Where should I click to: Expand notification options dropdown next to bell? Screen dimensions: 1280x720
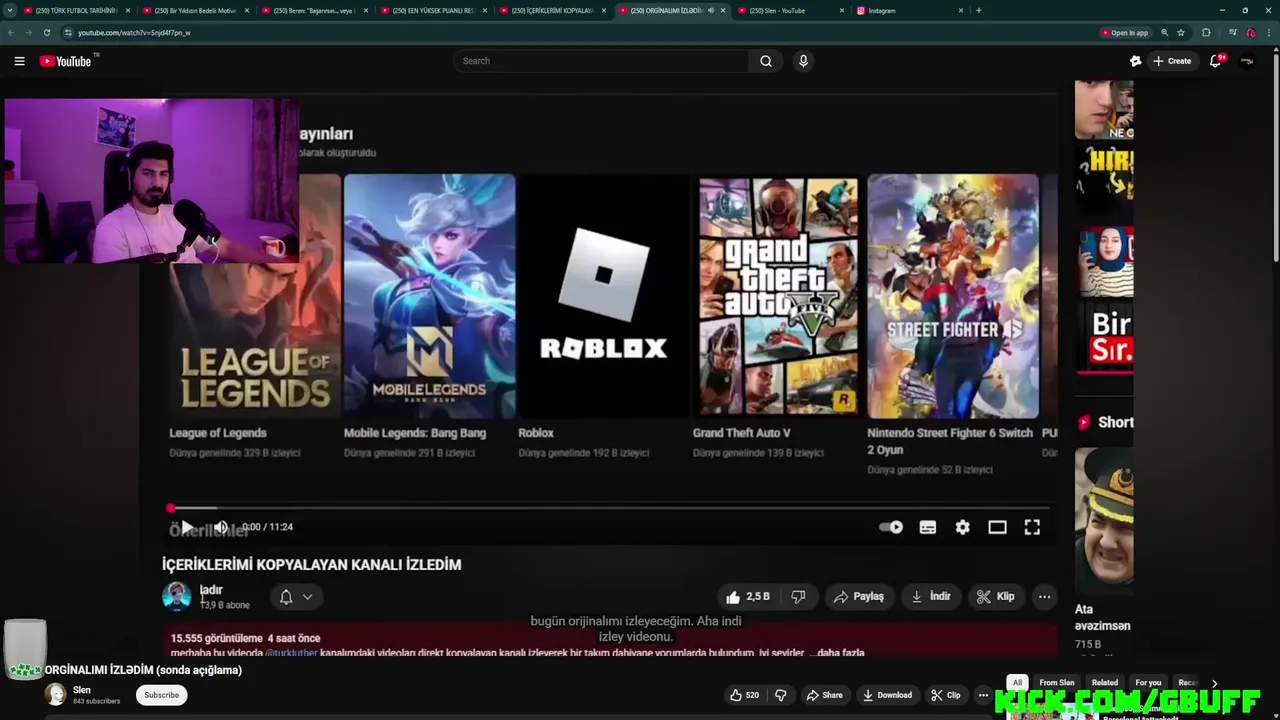click(307, 597)
